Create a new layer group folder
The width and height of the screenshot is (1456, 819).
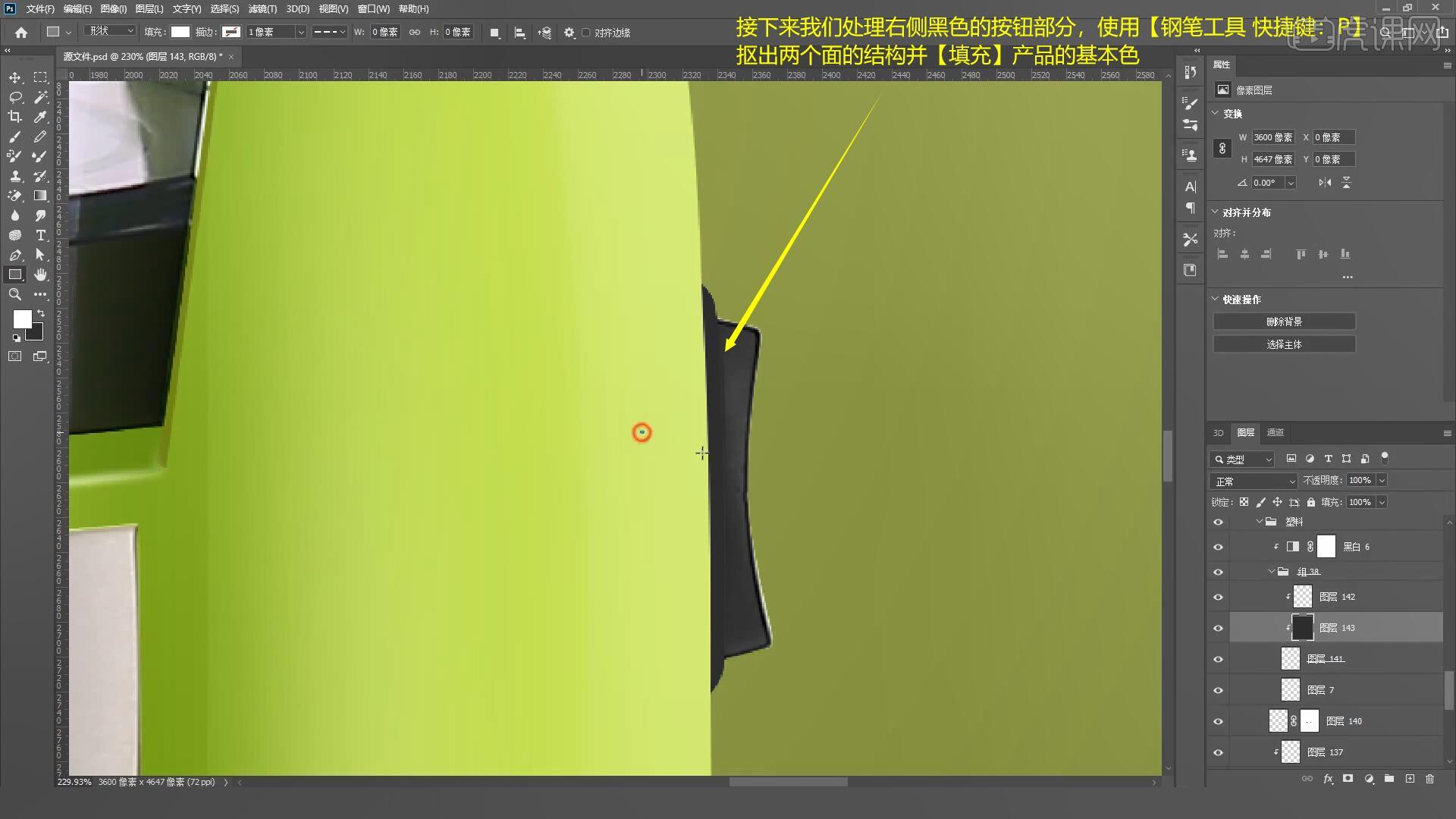[1389, 779]
